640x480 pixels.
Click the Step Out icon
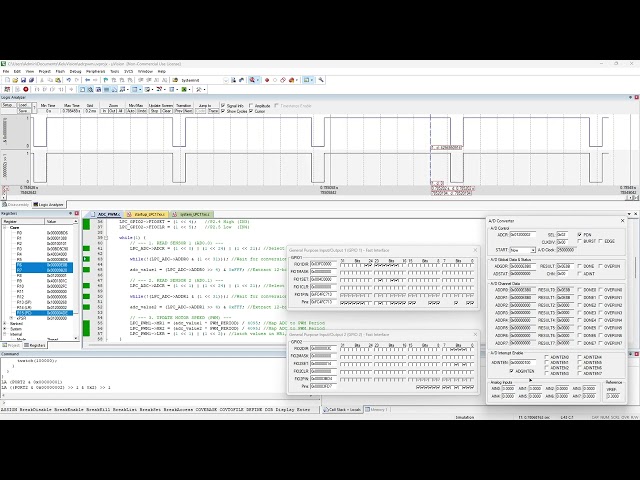point(52,89)
